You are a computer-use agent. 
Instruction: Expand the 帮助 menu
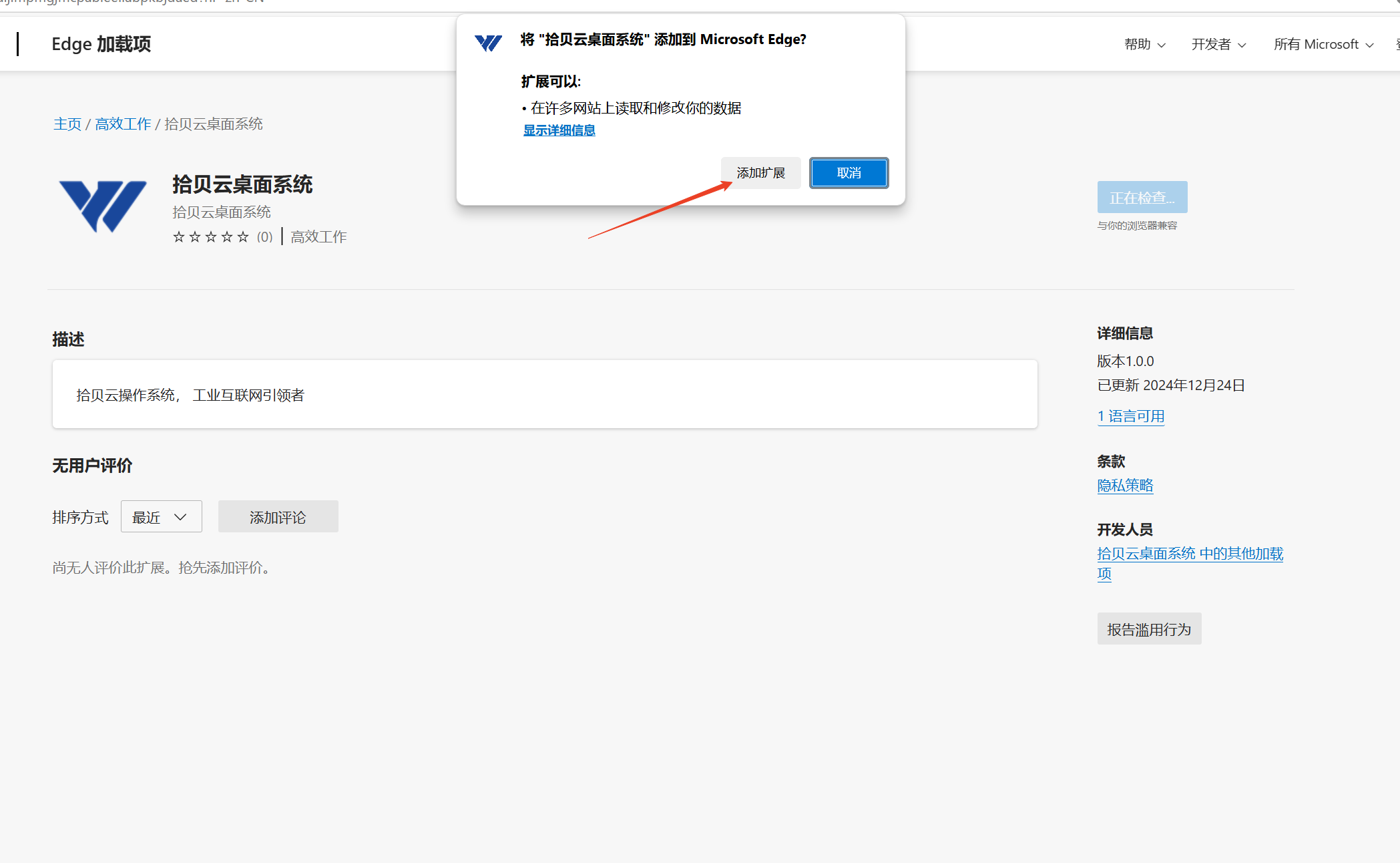tap(1144, 44)
